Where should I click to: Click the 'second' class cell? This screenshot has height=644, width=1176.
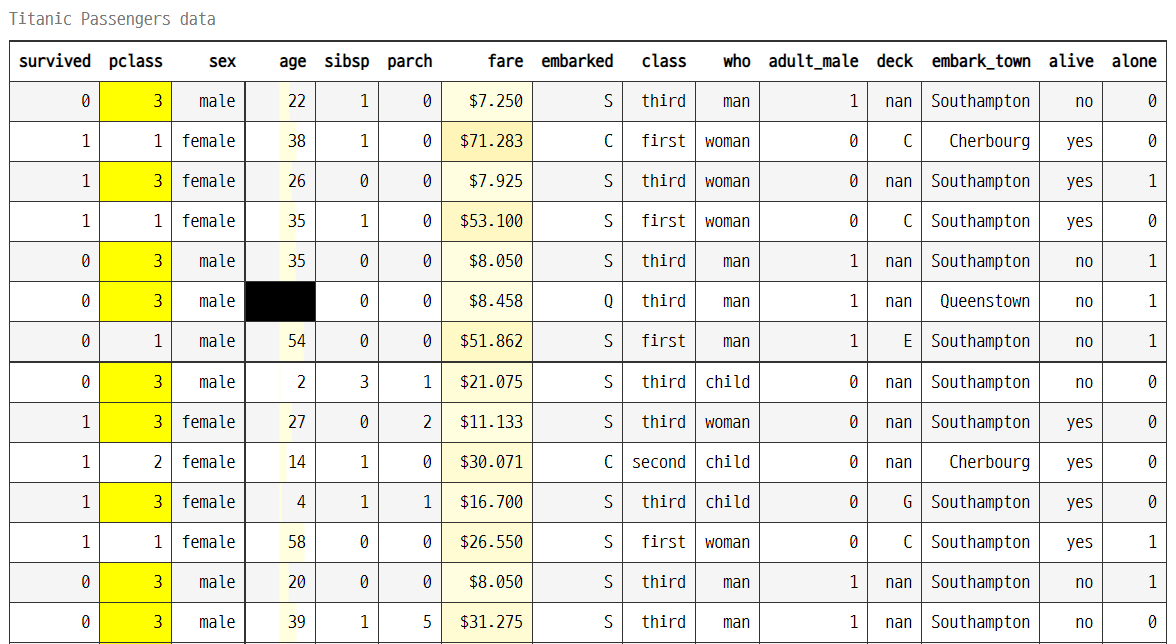point(659,463)
